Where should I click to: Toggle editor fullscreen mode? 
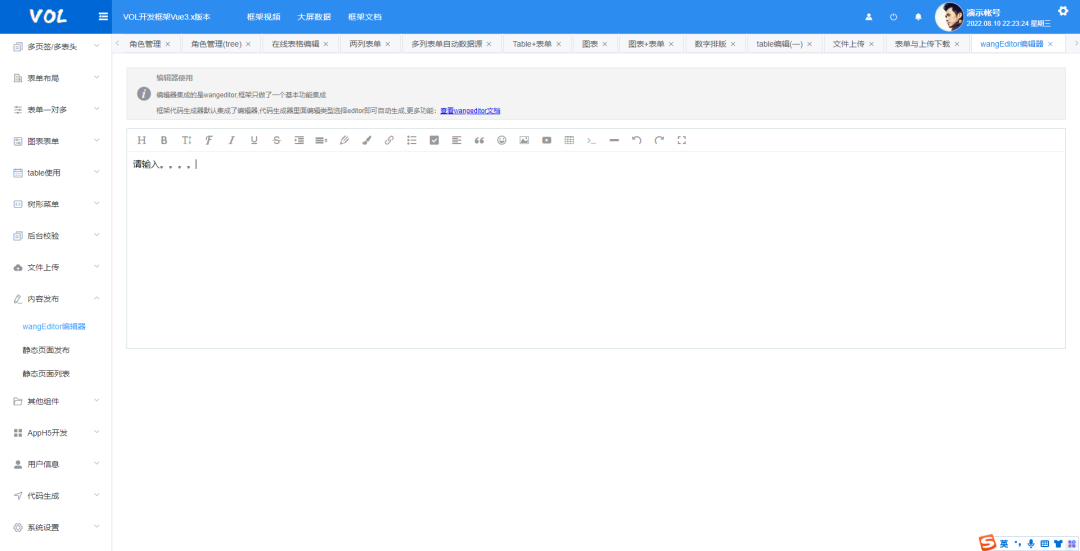pos(682,140)
